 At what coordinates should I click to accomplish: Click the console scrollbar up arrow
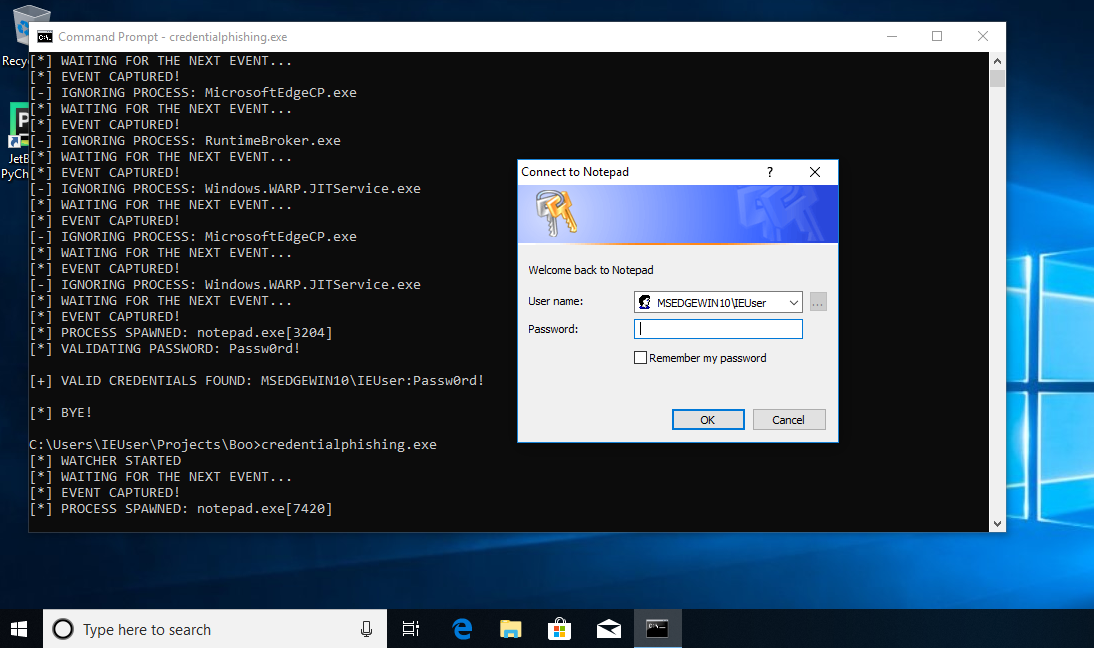pyautogui.click(x=997, y=61)
